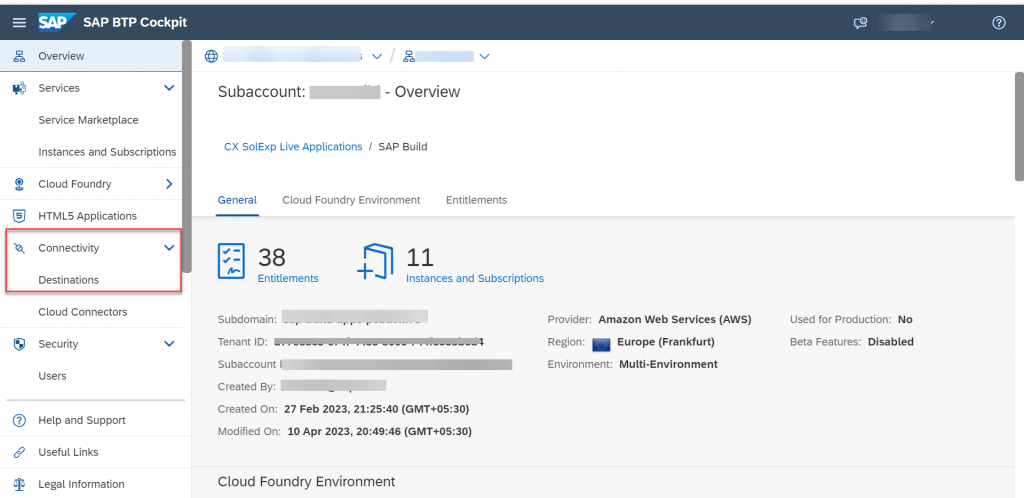Click the Instances and Subscriptions link under 11
The width and height of the screenshot is (1024, 498).
click(475, 279)
